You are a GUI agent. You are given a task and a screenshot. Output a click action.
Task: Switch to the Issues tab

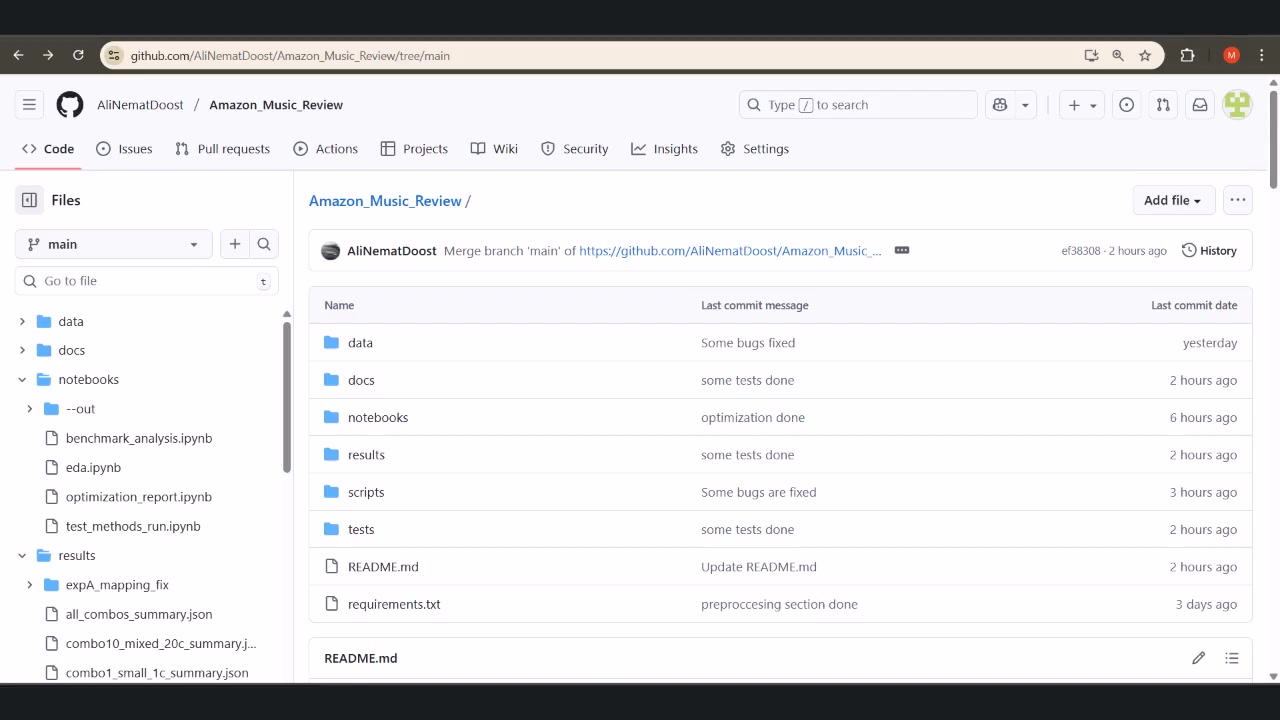(x=124, y=149)
